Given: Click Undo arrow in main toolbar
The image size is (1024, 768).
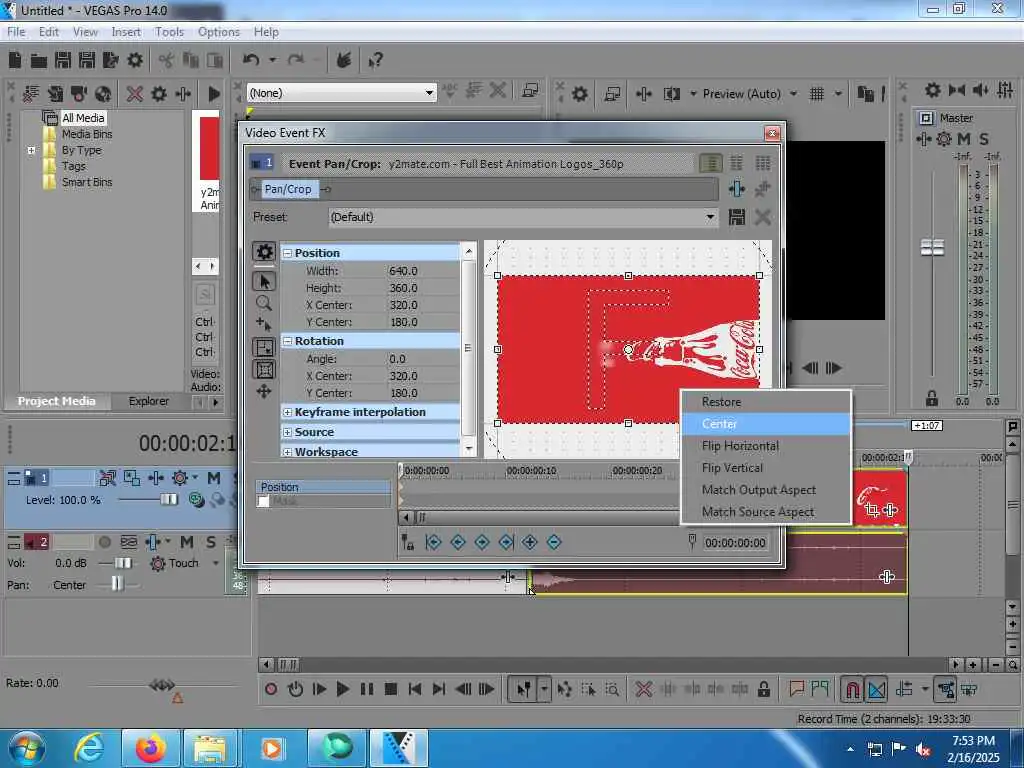Looking at the screenshot, I should [251, 60].
